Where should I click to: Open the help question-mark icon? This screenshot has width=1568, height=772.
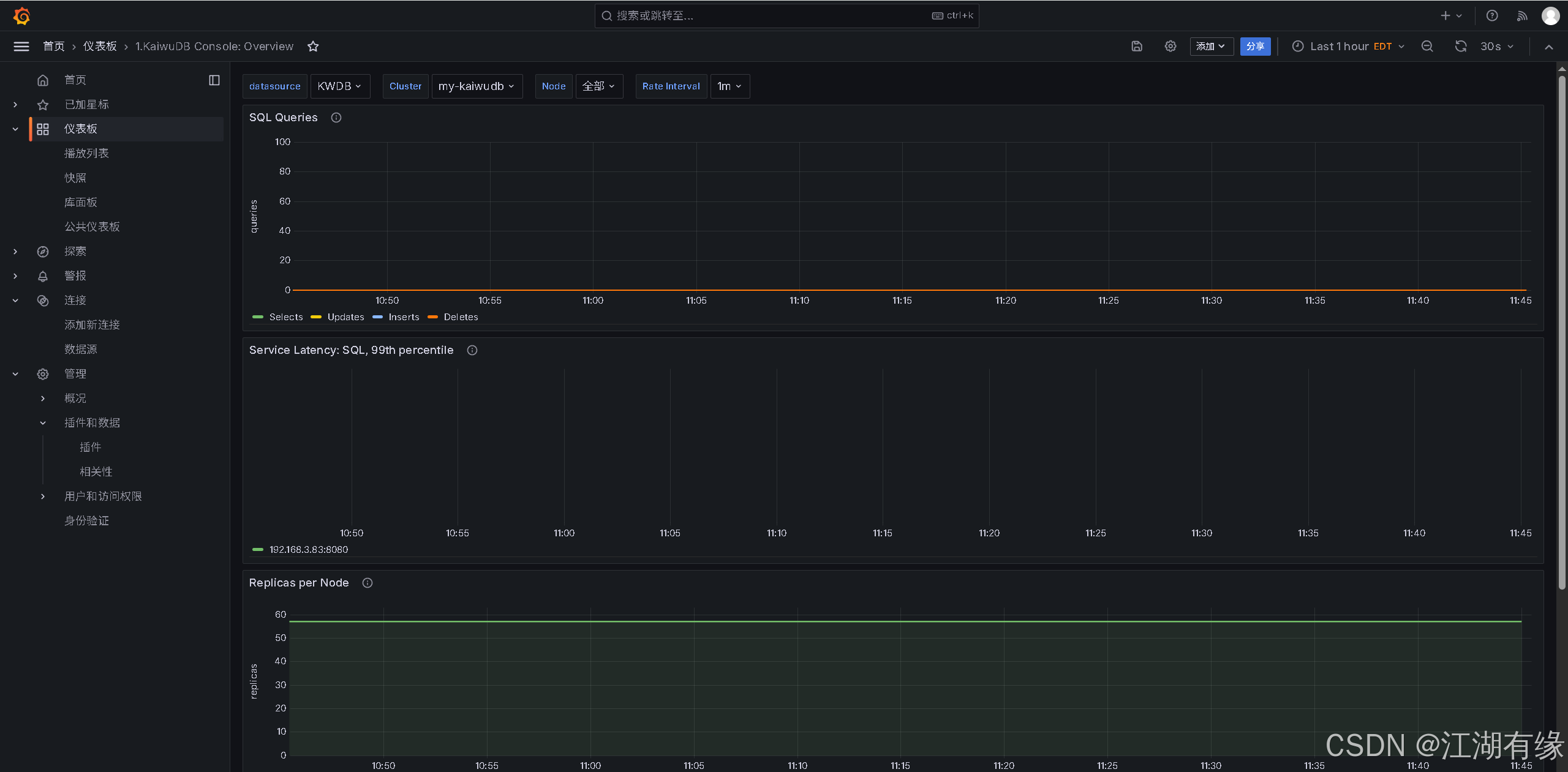point(1492,16)
